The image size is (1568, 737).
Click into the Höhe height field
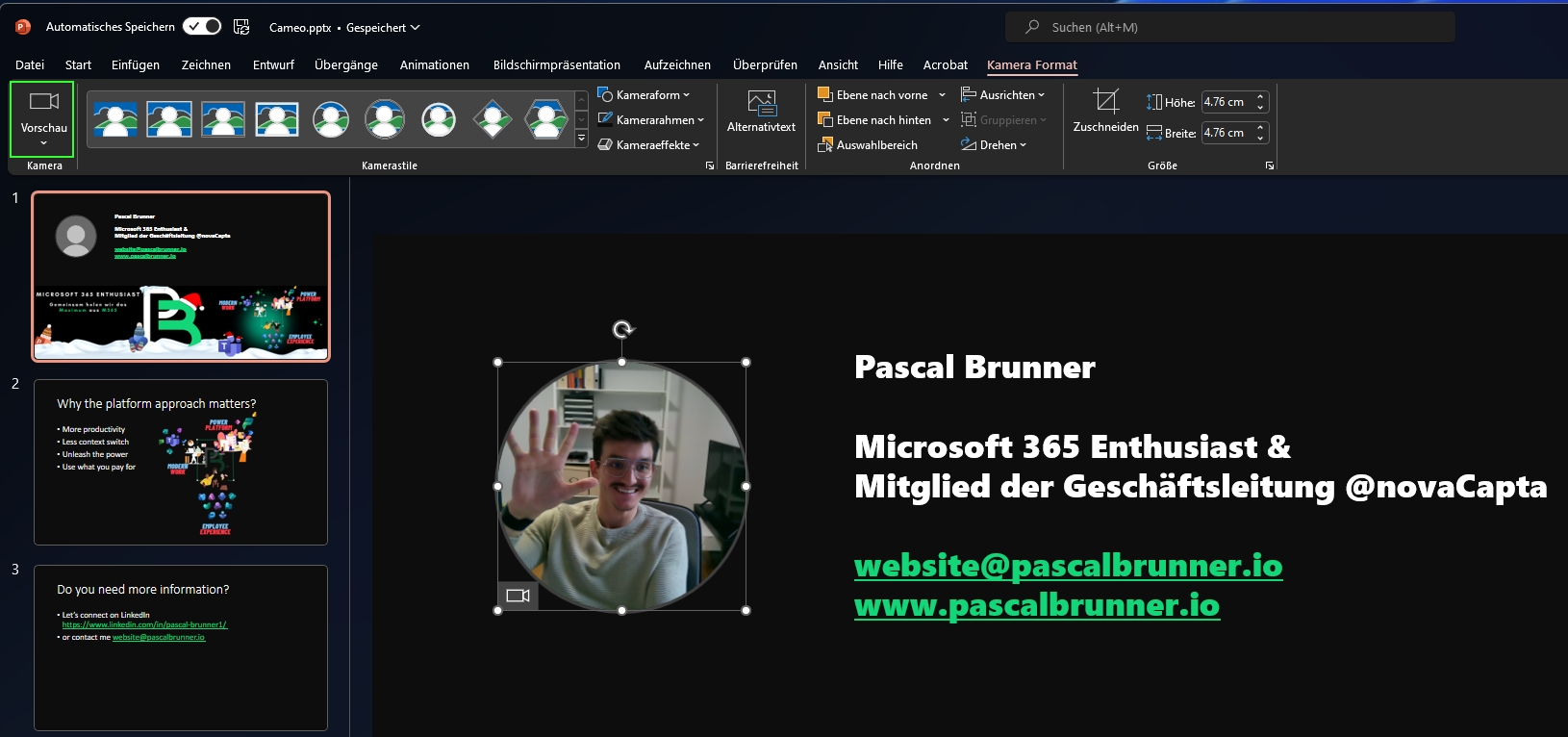(x=1227, y=102)
